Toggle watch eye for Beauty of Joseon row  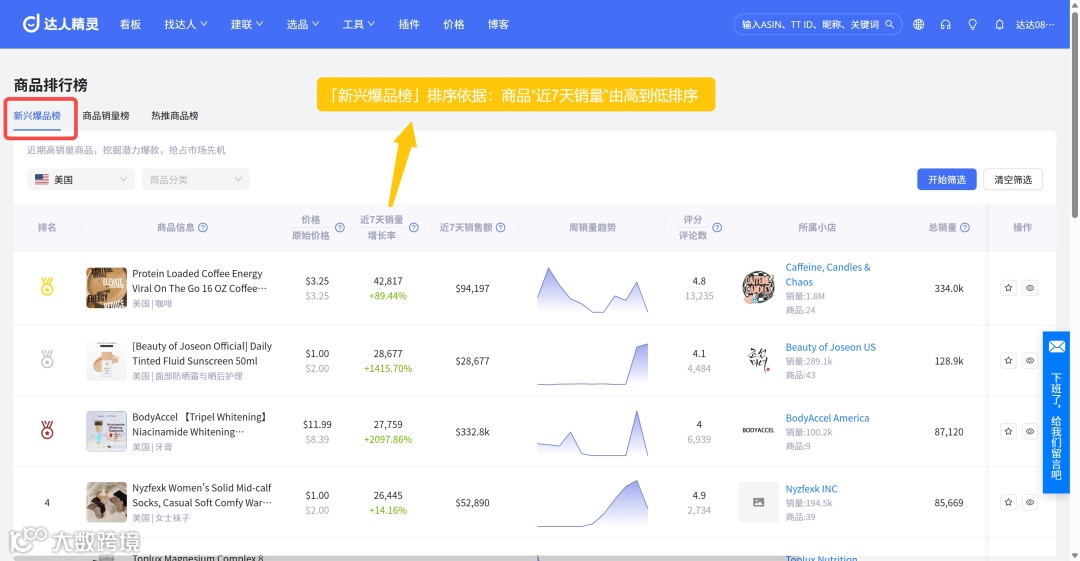click(x=1030, y=360)
